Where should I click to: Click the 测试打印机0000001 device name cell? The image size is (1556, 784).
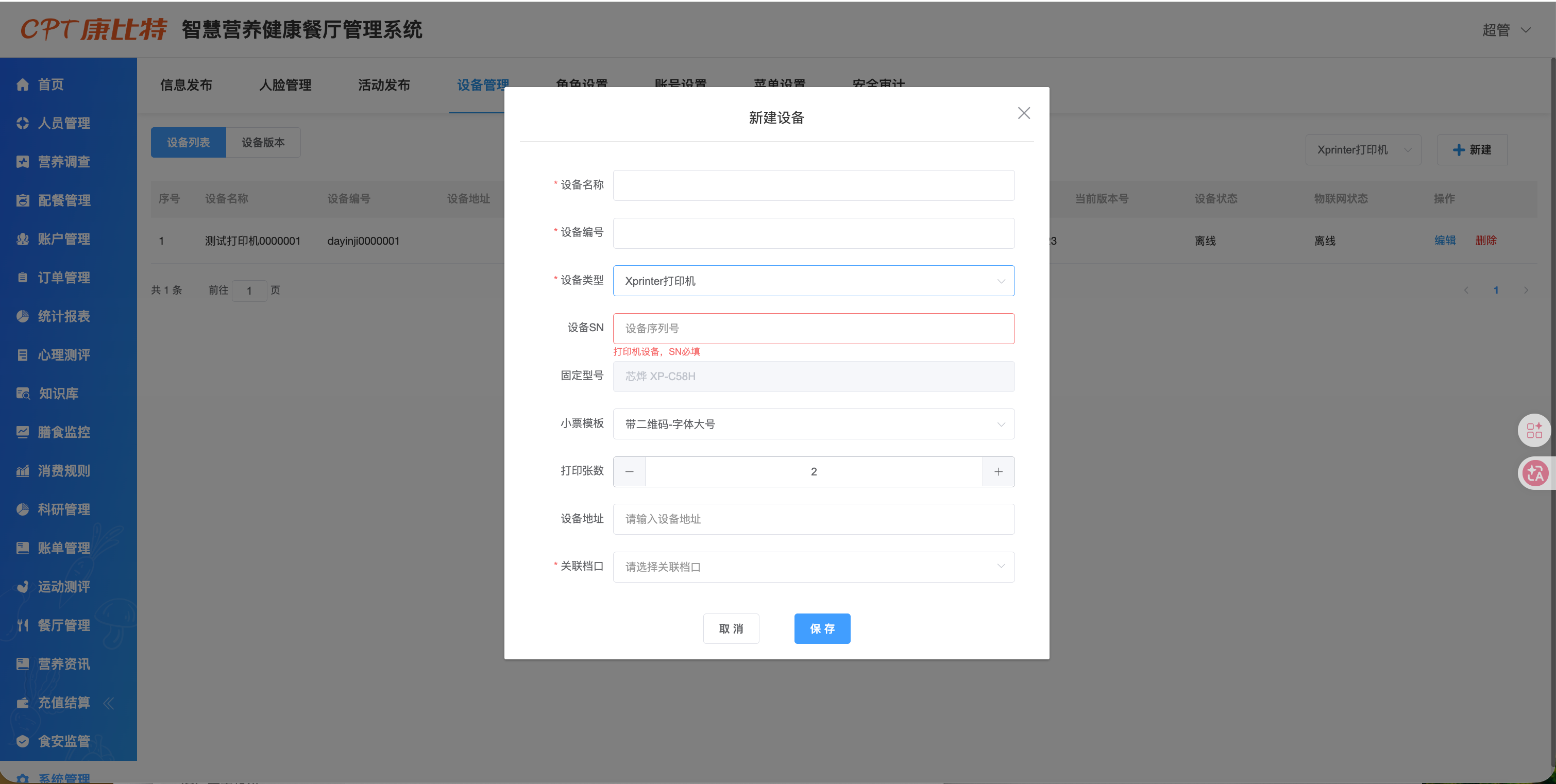[x=252, y=241]
